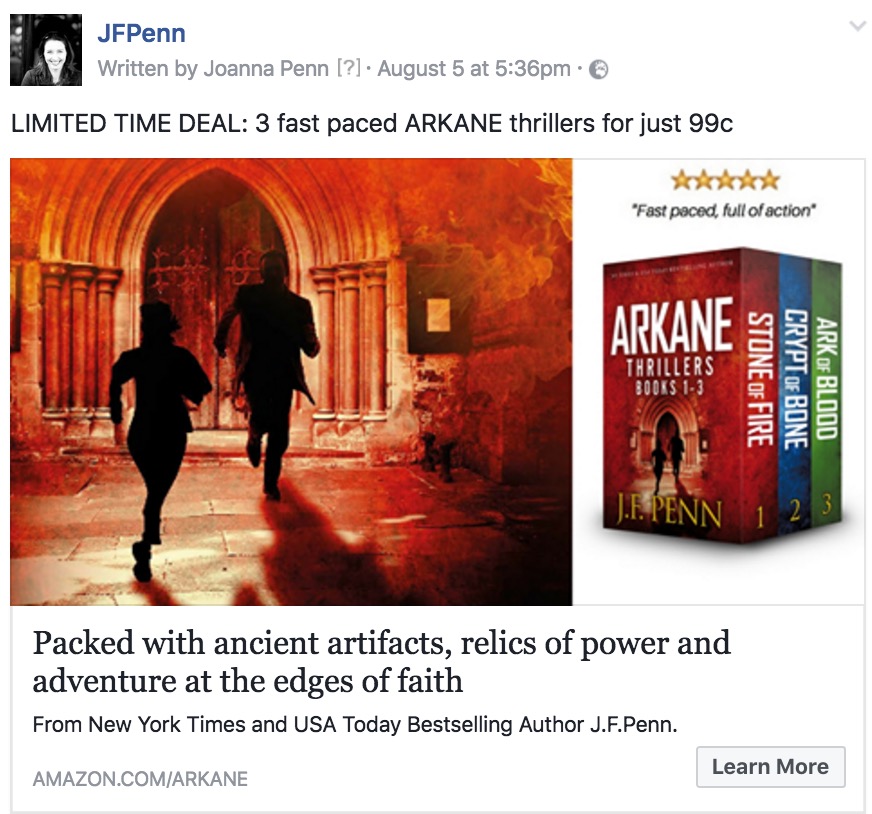Open the JFPenn page name link
This screenshot has width=872, height=814.
pyautogui.click(x=141, y=33)
